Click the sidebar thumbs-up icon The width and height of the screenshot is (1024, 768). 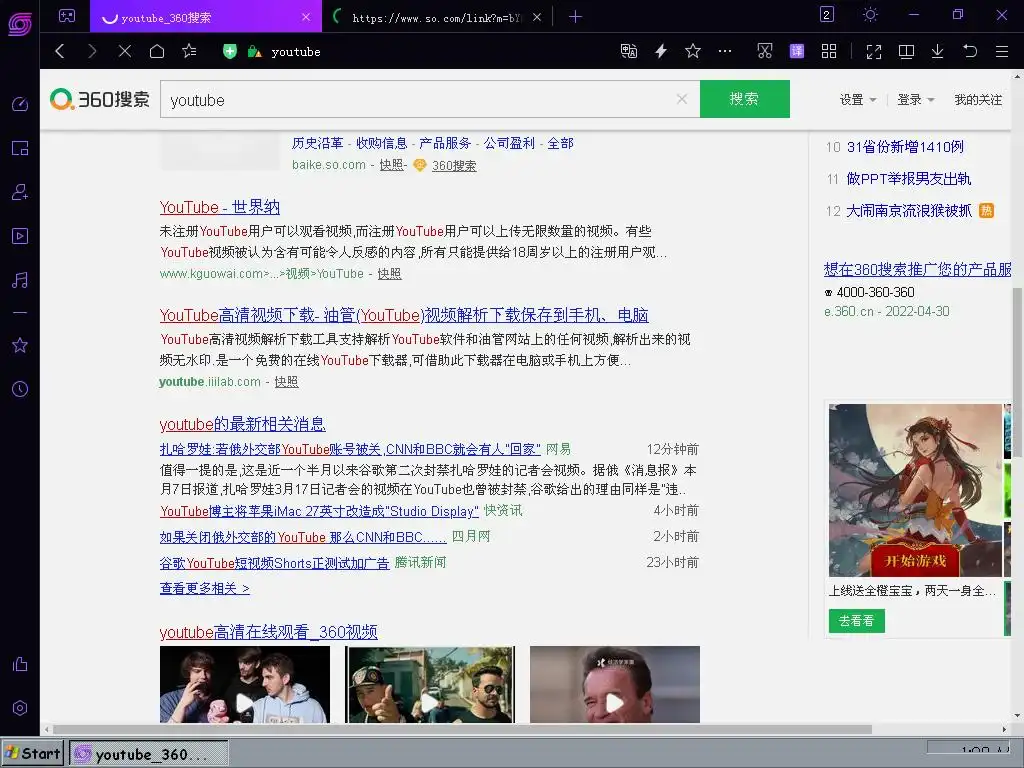click(x=20, y=664)
